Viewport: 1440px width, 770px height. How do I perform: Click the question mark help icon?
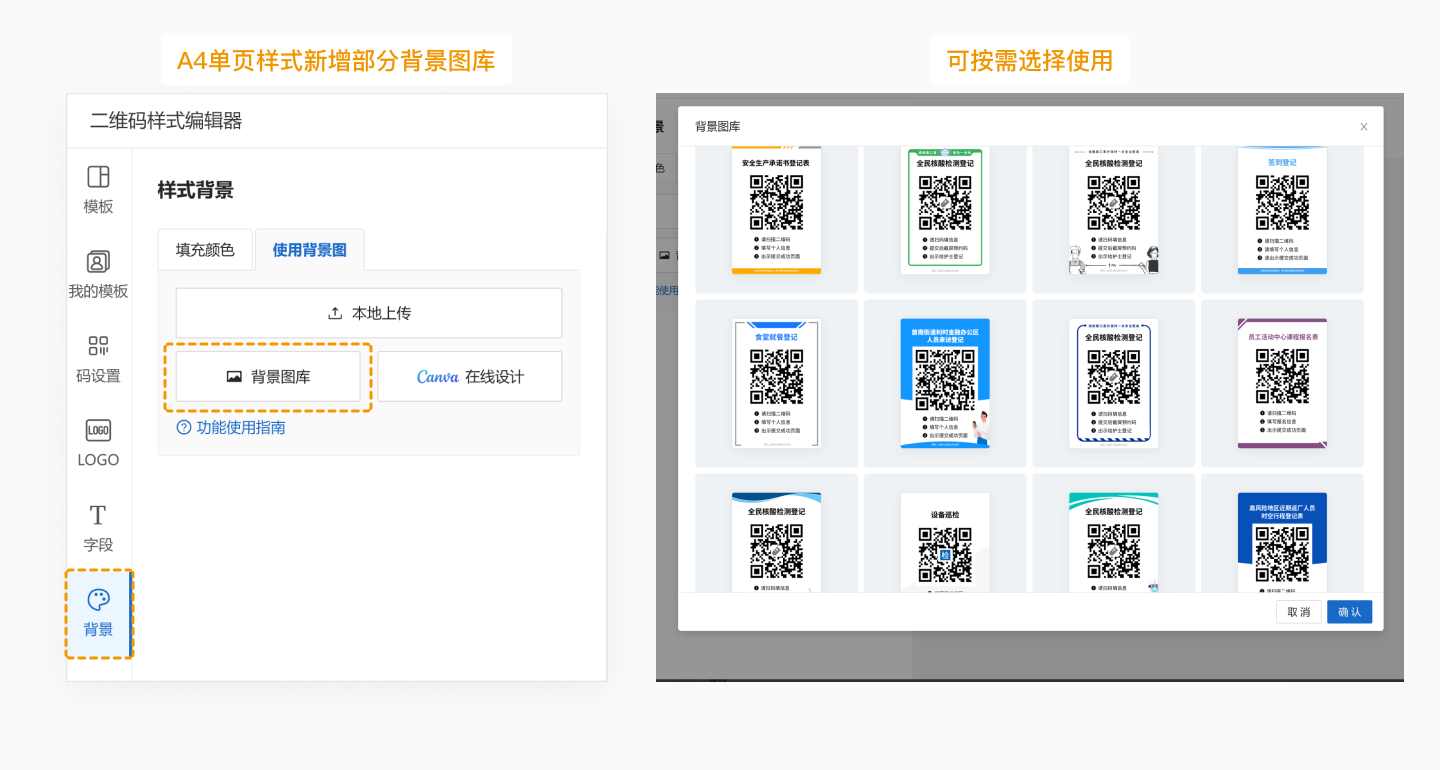(x=184, y=427)
